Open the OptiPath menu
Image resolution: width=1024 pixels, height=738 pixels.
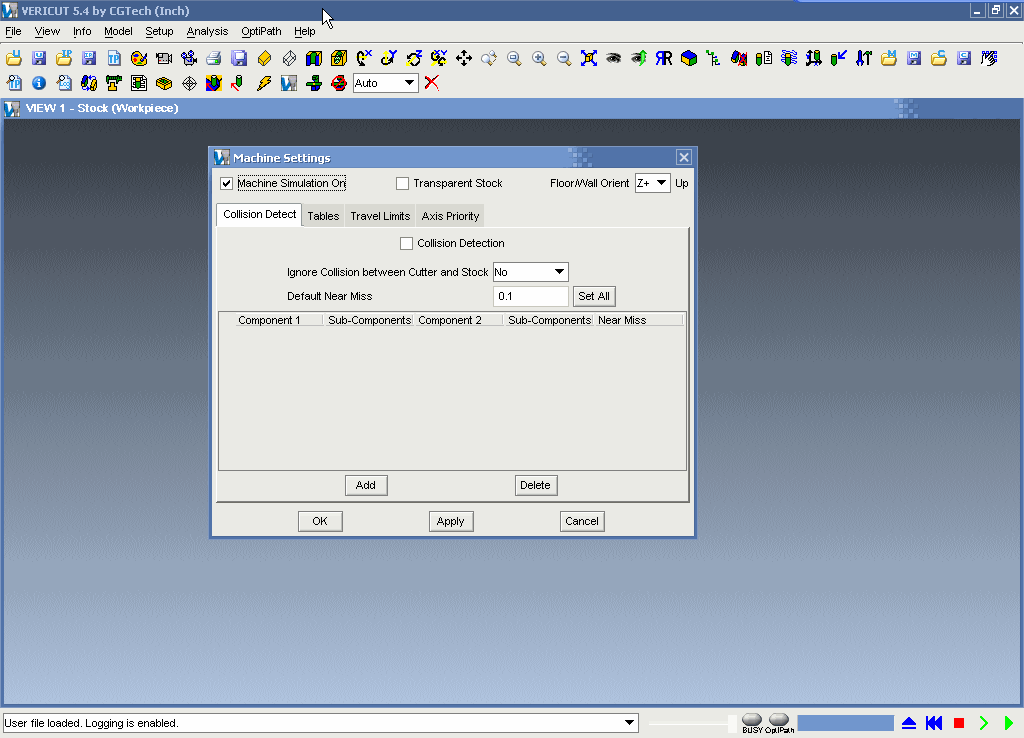[261, 31]
